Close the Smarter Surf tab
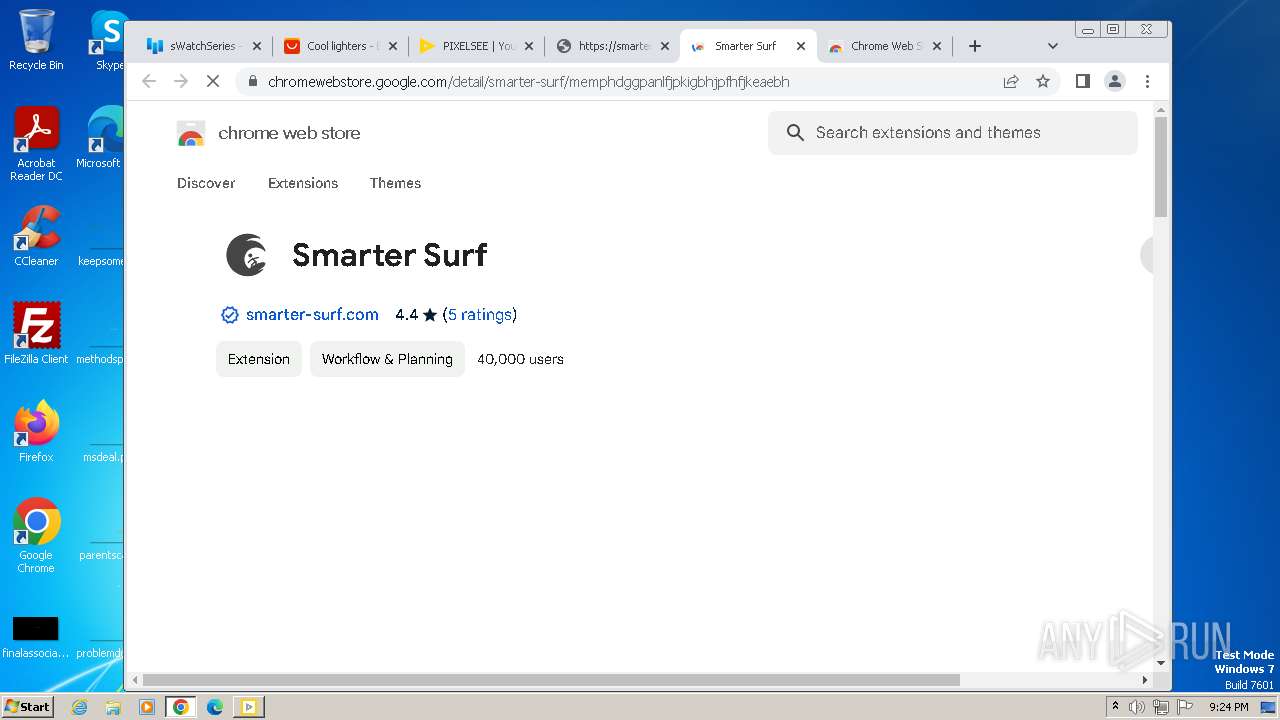Screen dimensions: 1280x720 801,46
